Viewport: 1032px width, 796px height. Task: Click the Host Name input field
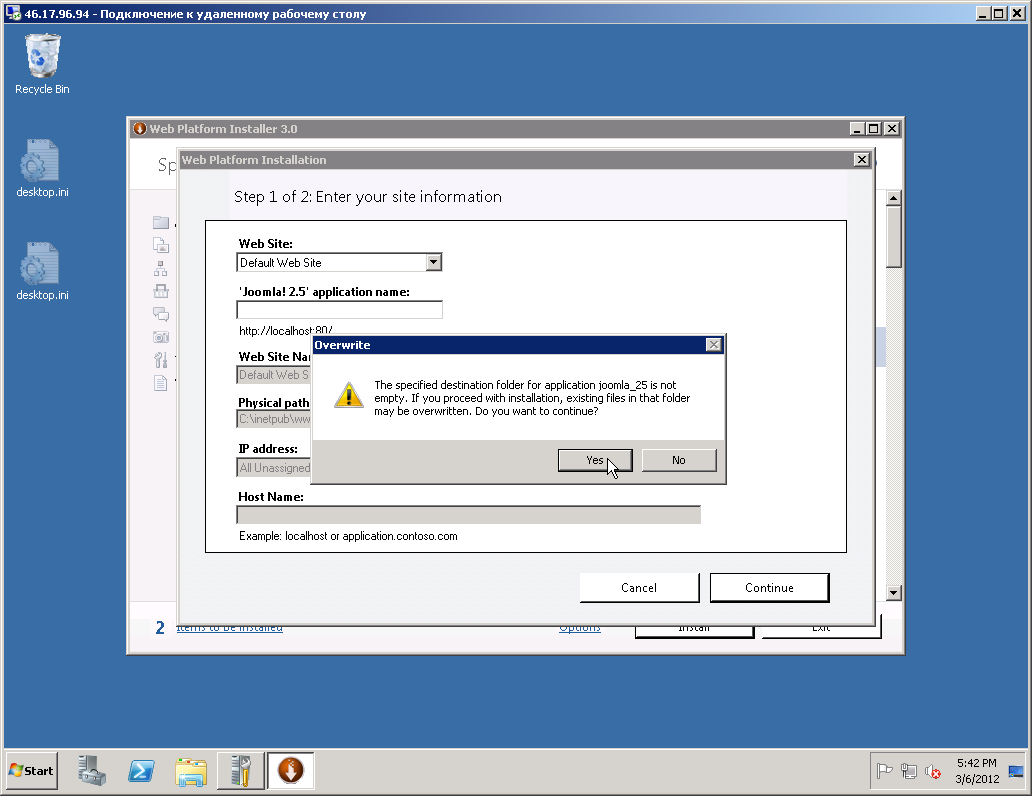coord(469,515)
